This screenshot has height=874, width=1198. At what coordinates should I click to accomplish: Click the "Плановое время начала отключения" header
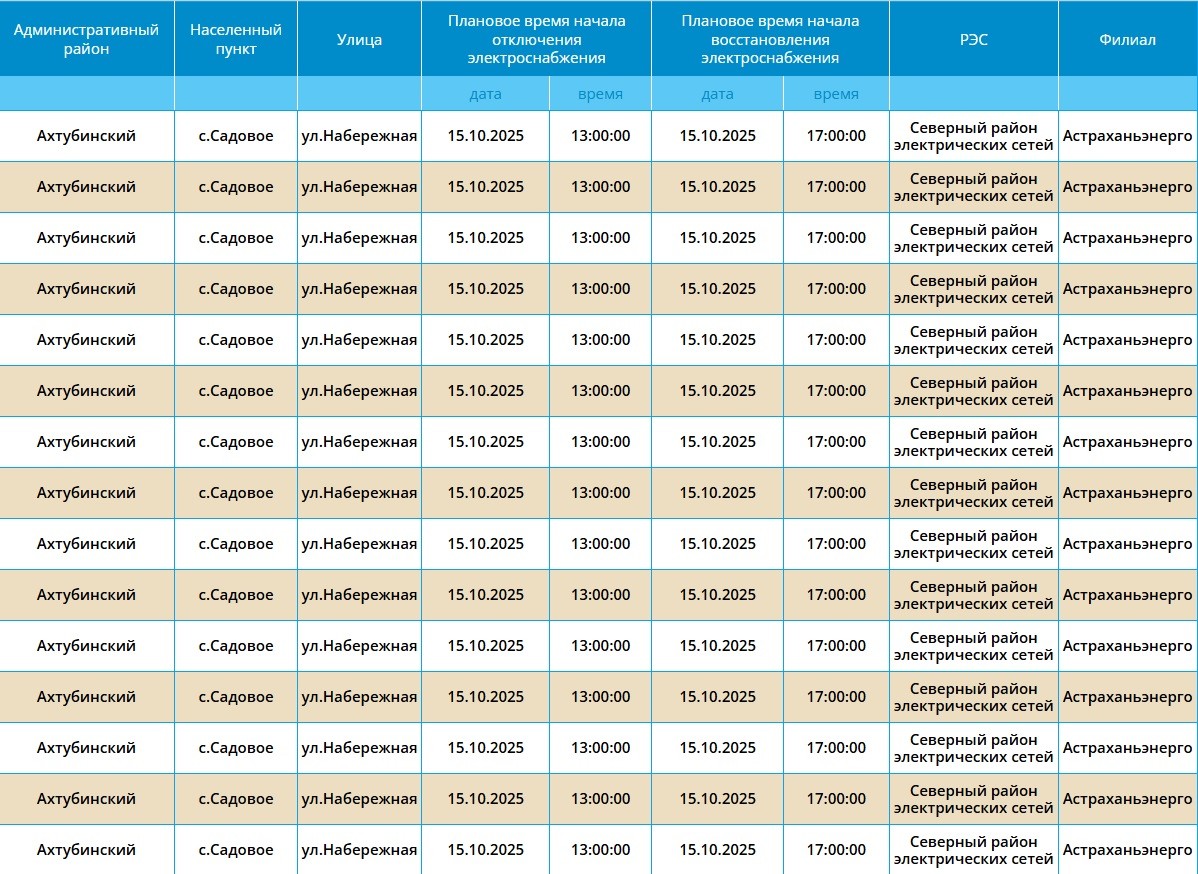536,39
